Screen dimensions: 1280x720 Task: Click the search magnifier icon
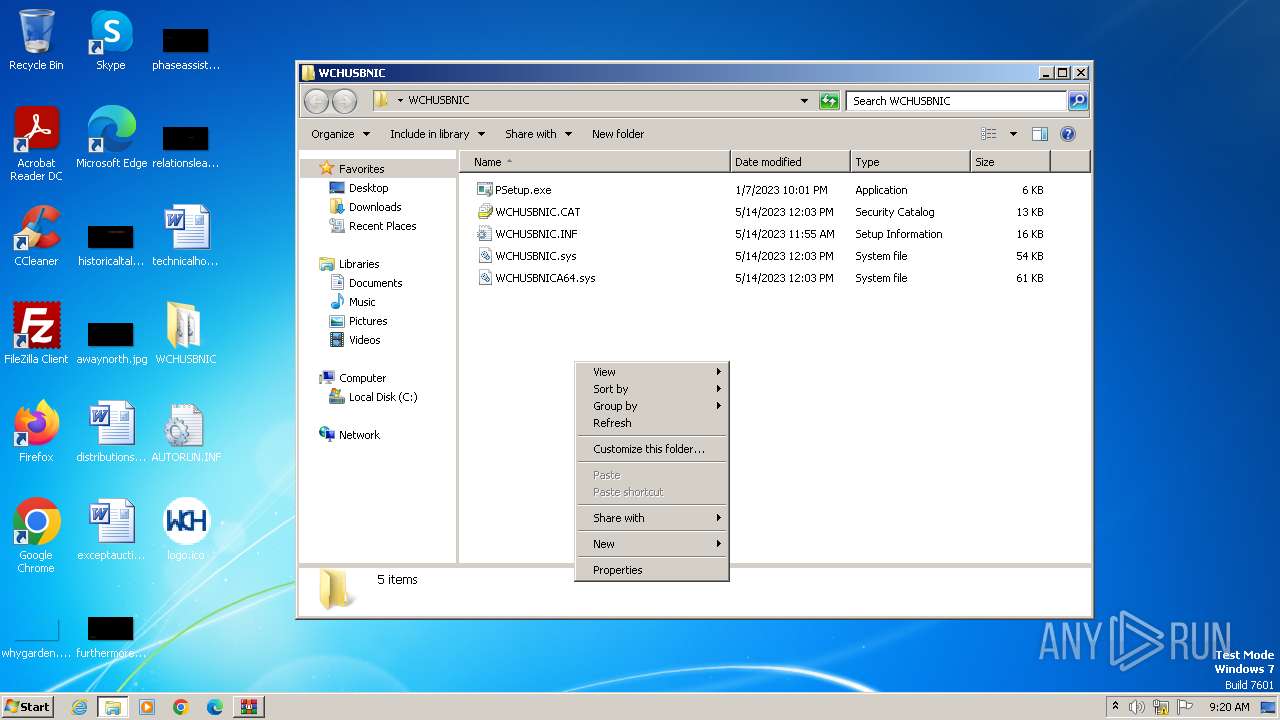pos(1077,100)
